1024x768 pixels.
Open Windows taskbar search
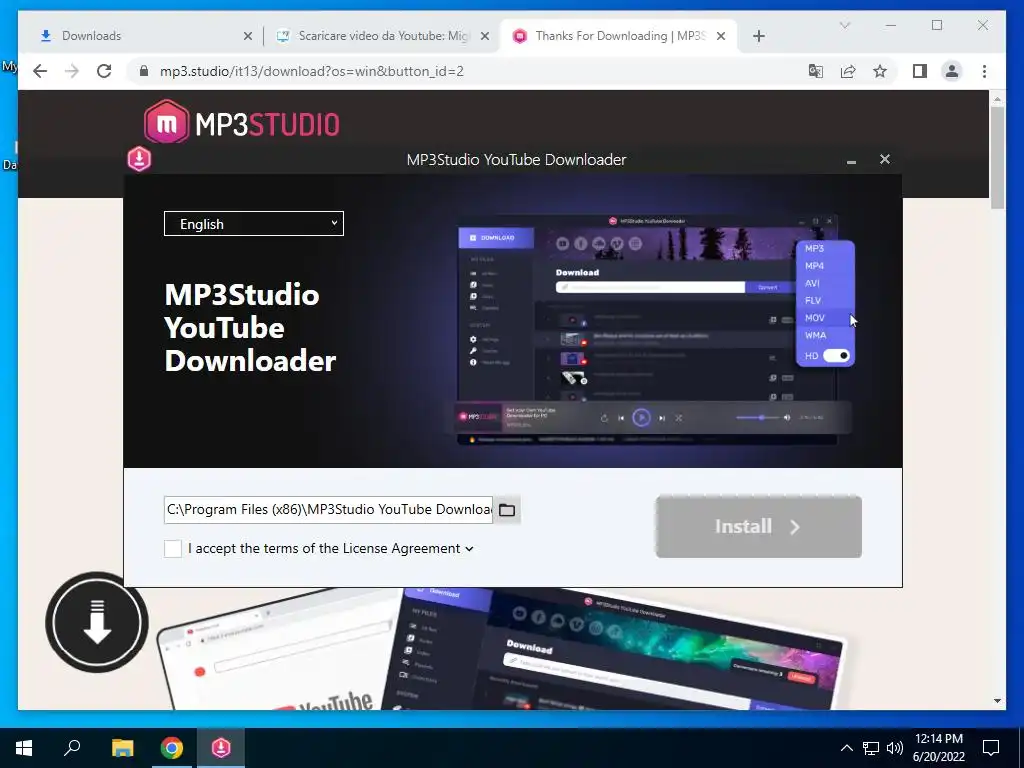tap(72, 748)
